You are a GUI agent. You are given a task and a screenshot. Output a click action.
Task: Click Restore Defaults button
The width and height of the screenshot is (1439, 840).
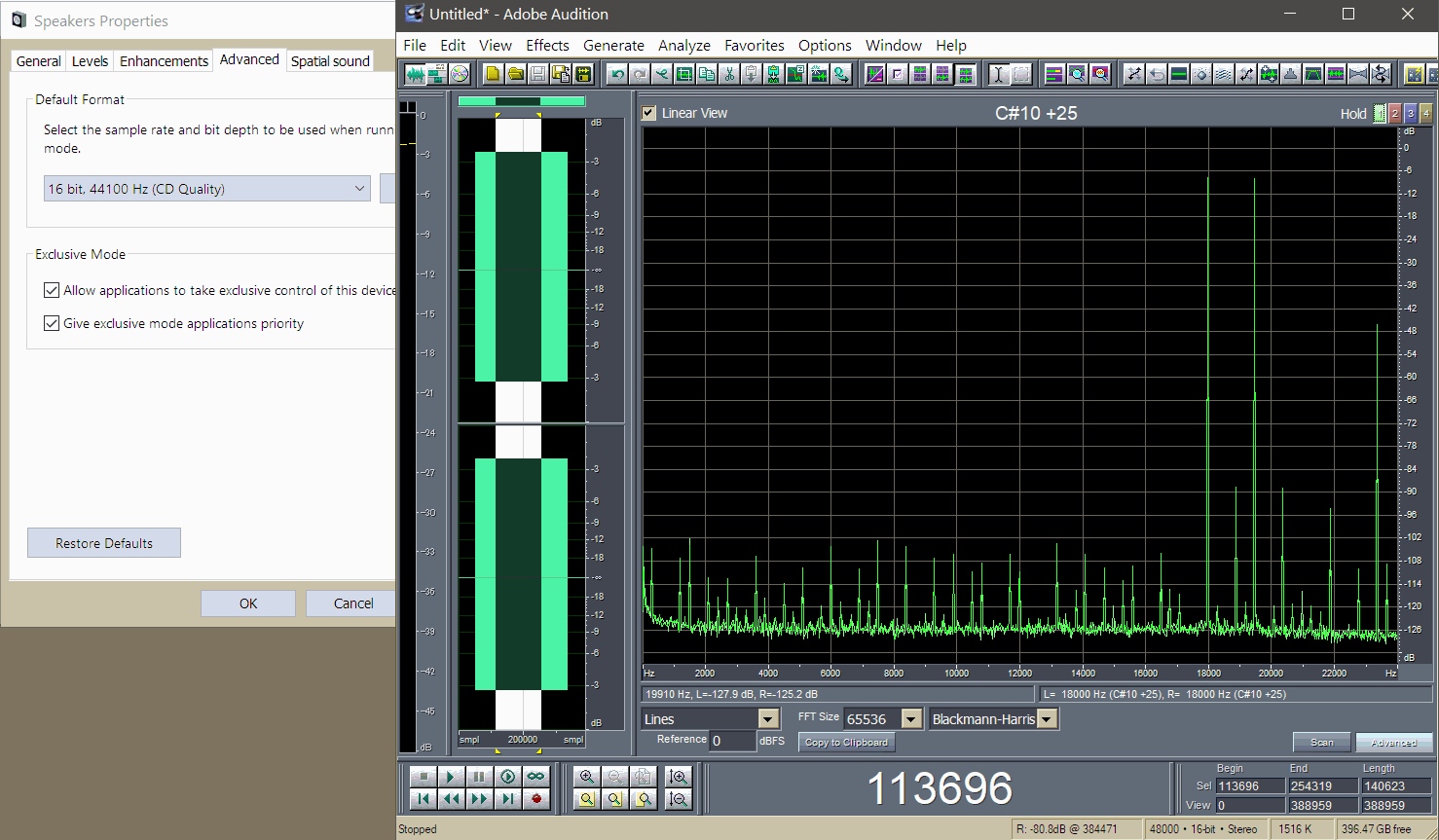coord(104,543)
